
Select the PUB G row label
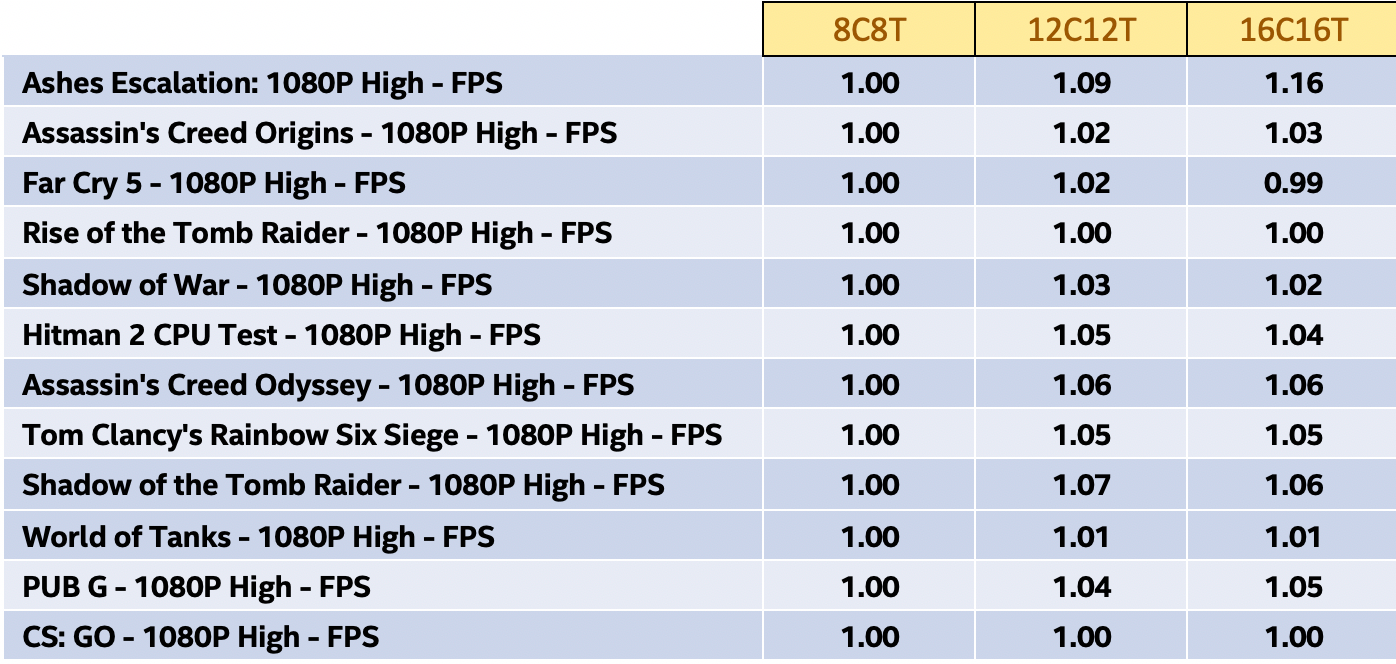pos(196,587)
